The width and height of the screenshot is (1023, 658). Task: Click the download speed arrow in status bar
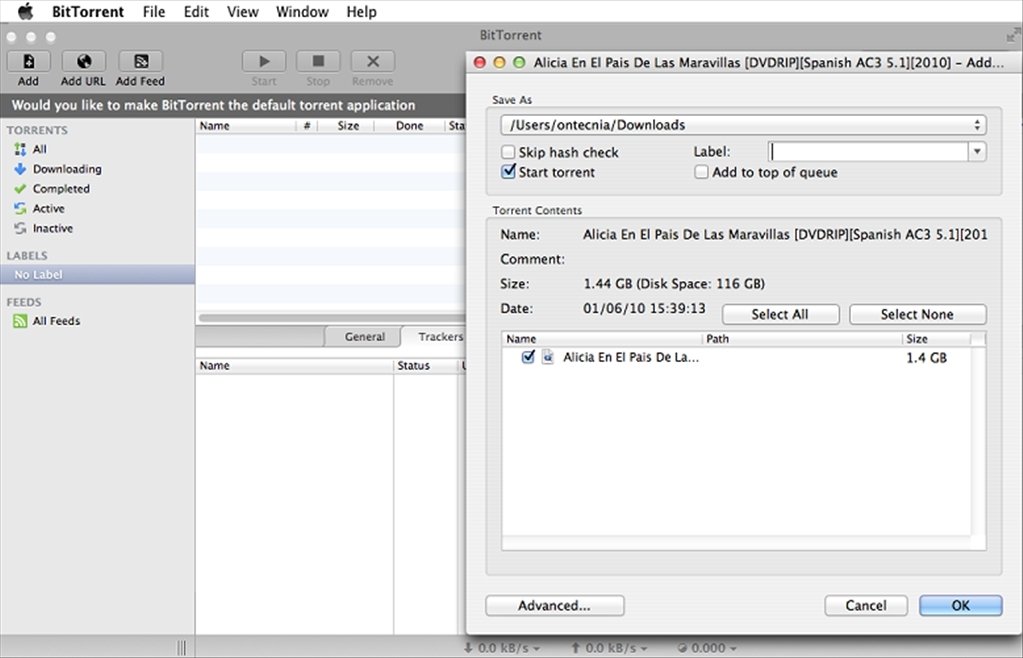coord(468,648)
